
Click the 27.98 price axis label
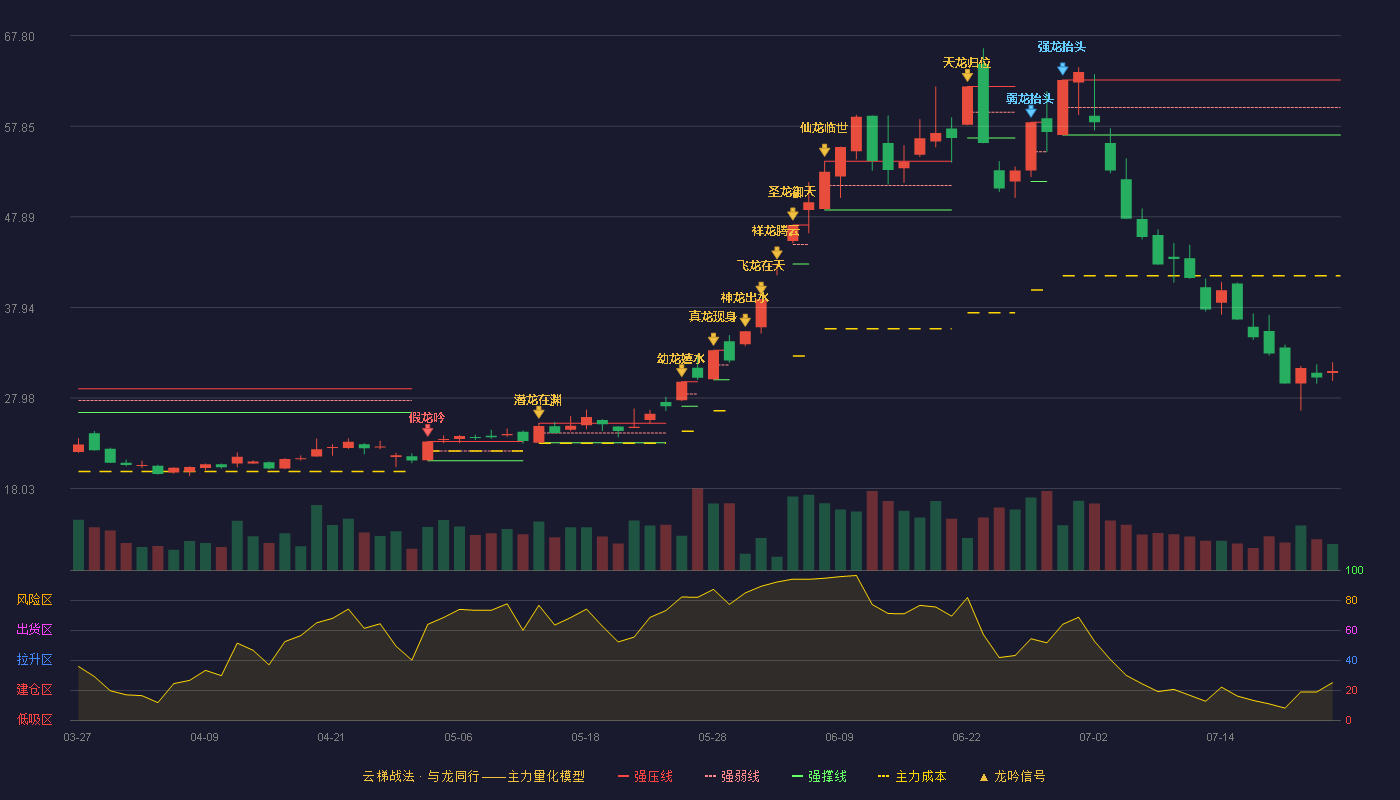point(19,399)
